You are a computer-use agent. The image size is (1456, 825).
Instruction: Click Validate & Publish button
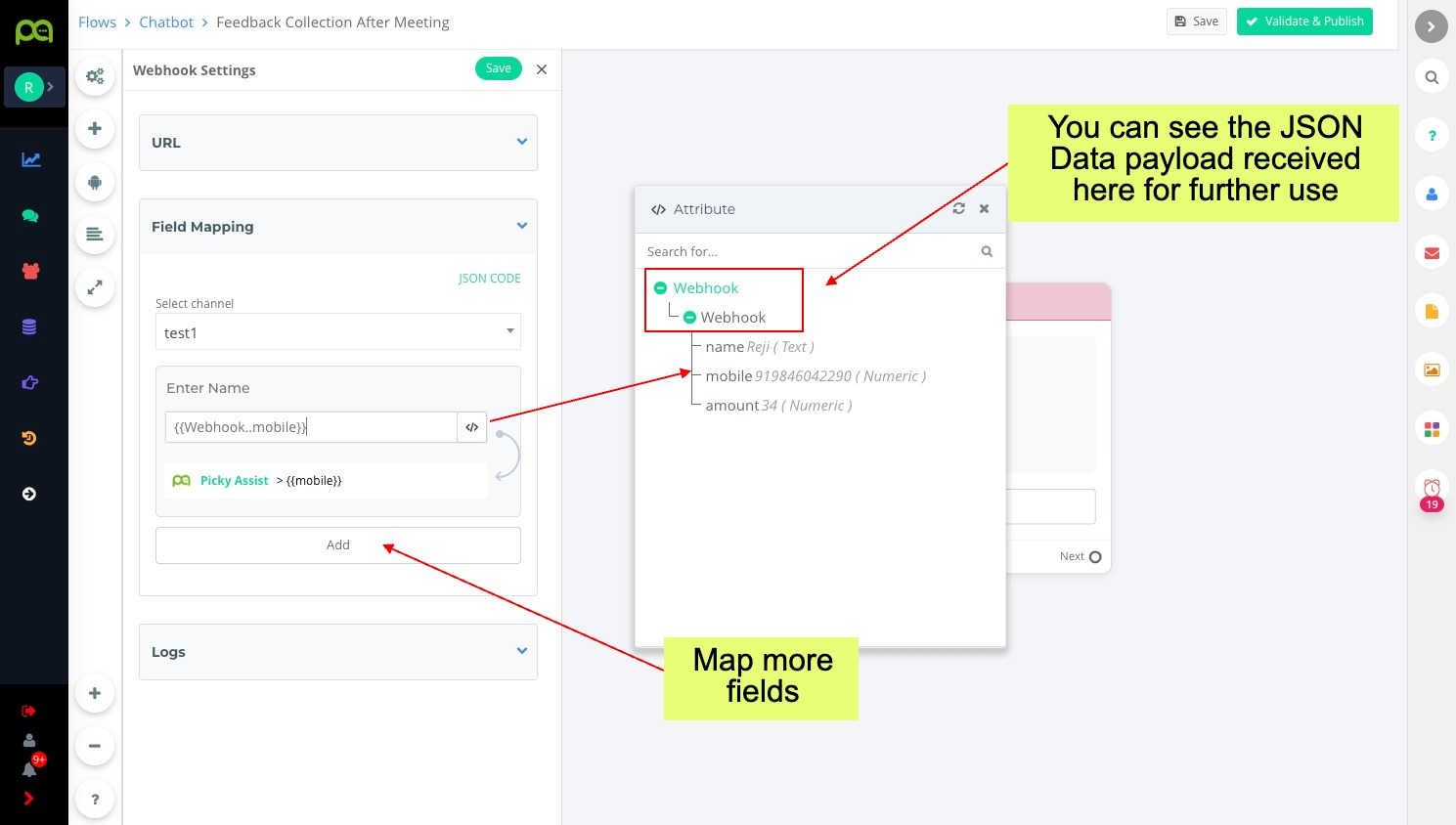pyautogui.click(x=1303, y=22)
